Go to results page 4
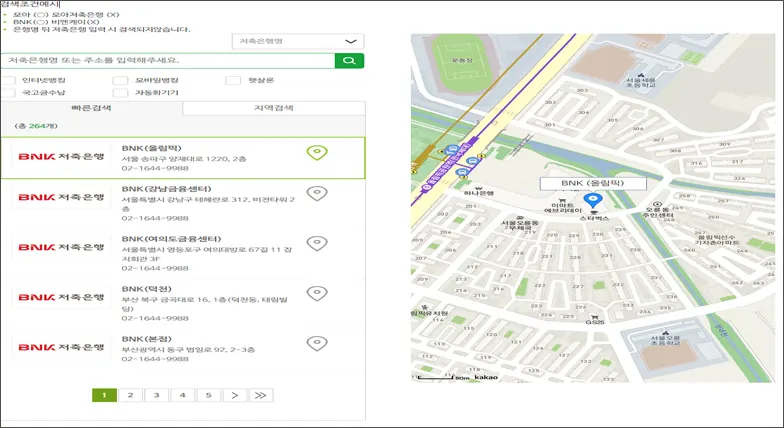The image size is (784, 428). [182, 396]
